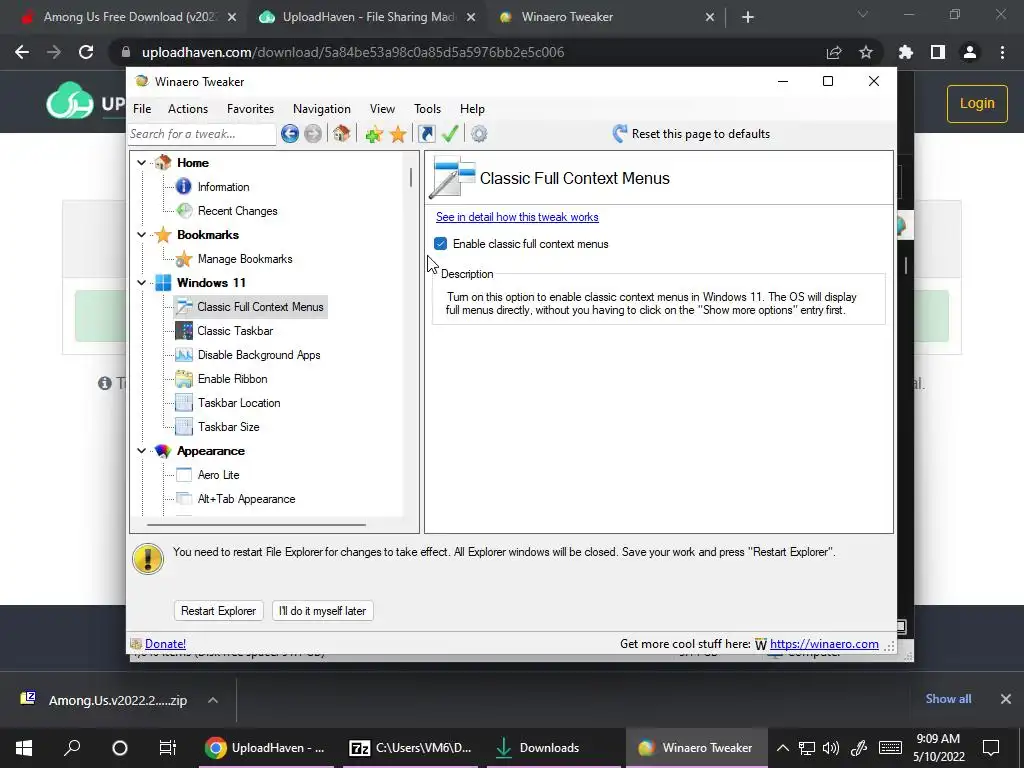Click the Login button on UploadHaven

click(x=977, y=103)
